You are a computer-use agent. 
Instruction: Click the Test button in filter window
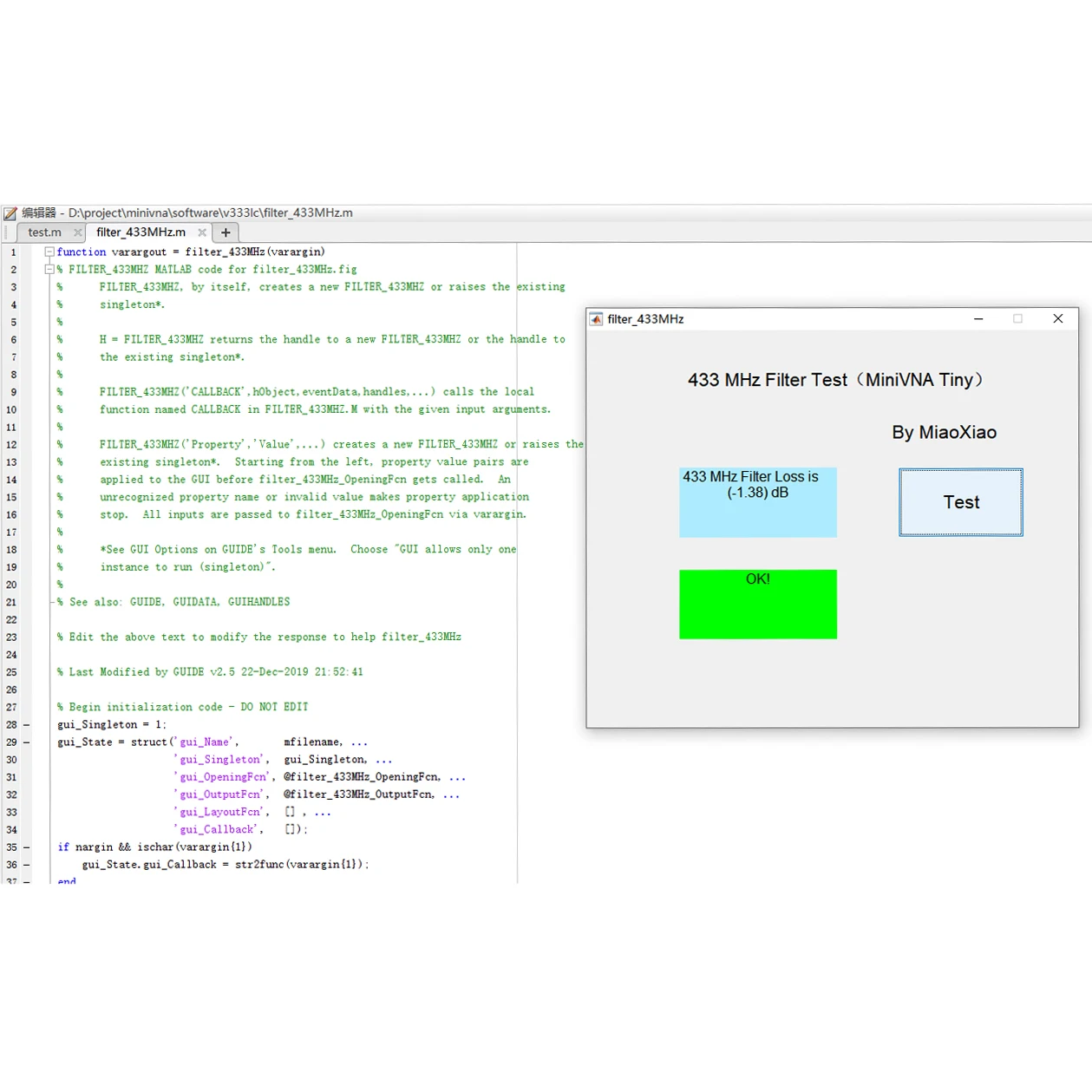click(x=960, y=502)
